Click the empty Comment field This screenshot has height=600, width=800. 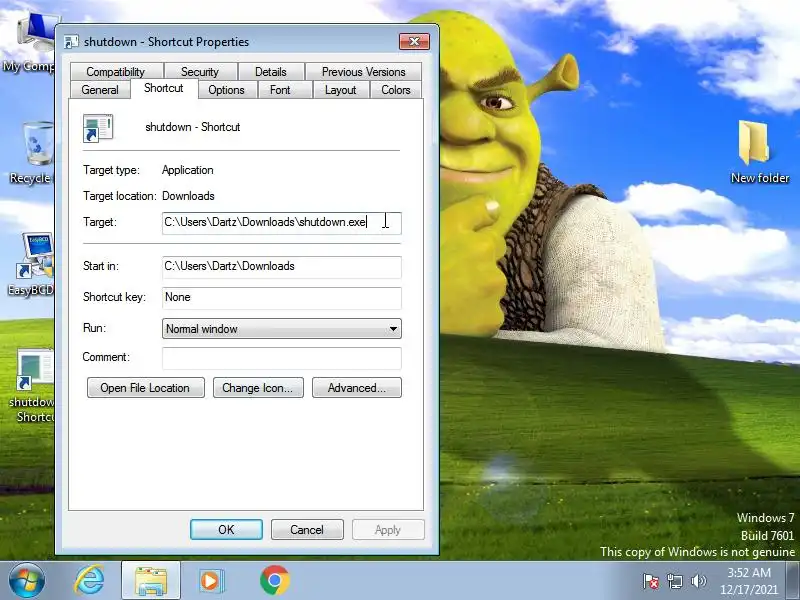[x=282, y=358]
